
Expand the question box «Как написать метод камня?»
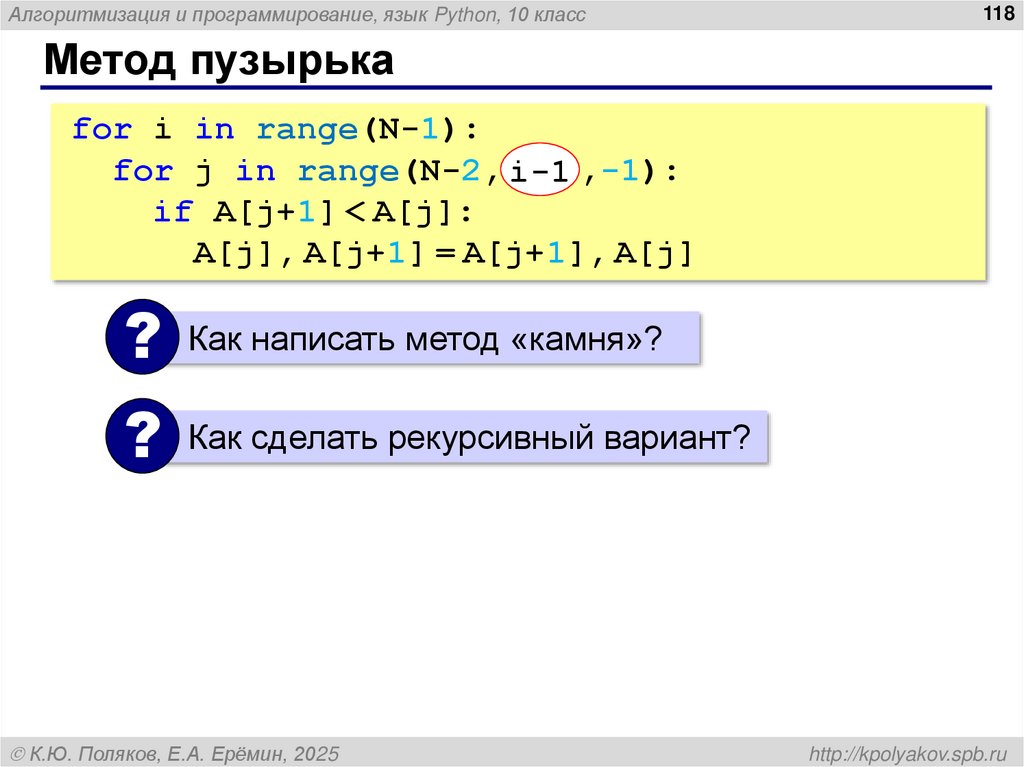(430, 337)
